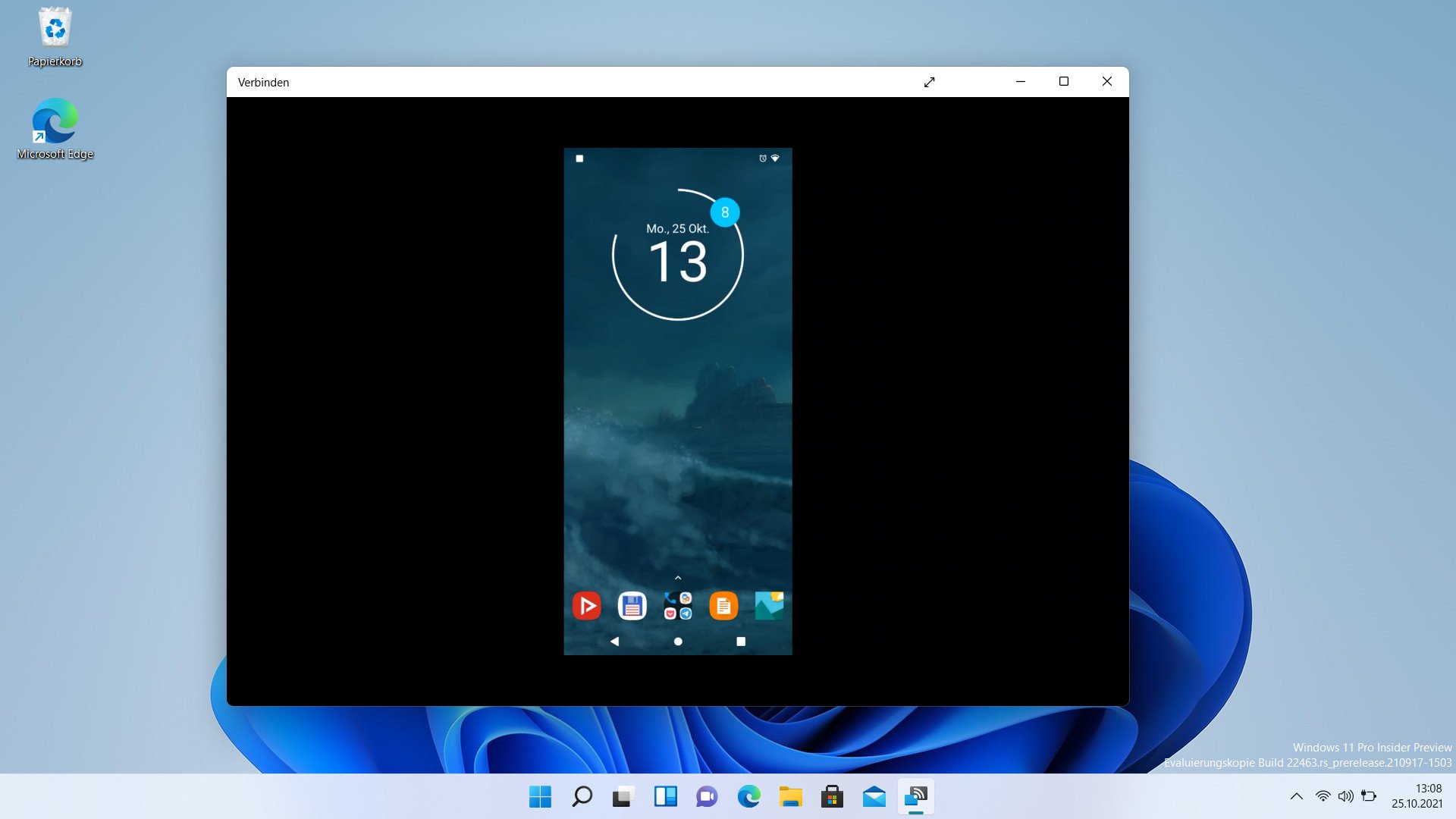
Task: Launch Microsoft Edge from the desktop
Action: 54,121
